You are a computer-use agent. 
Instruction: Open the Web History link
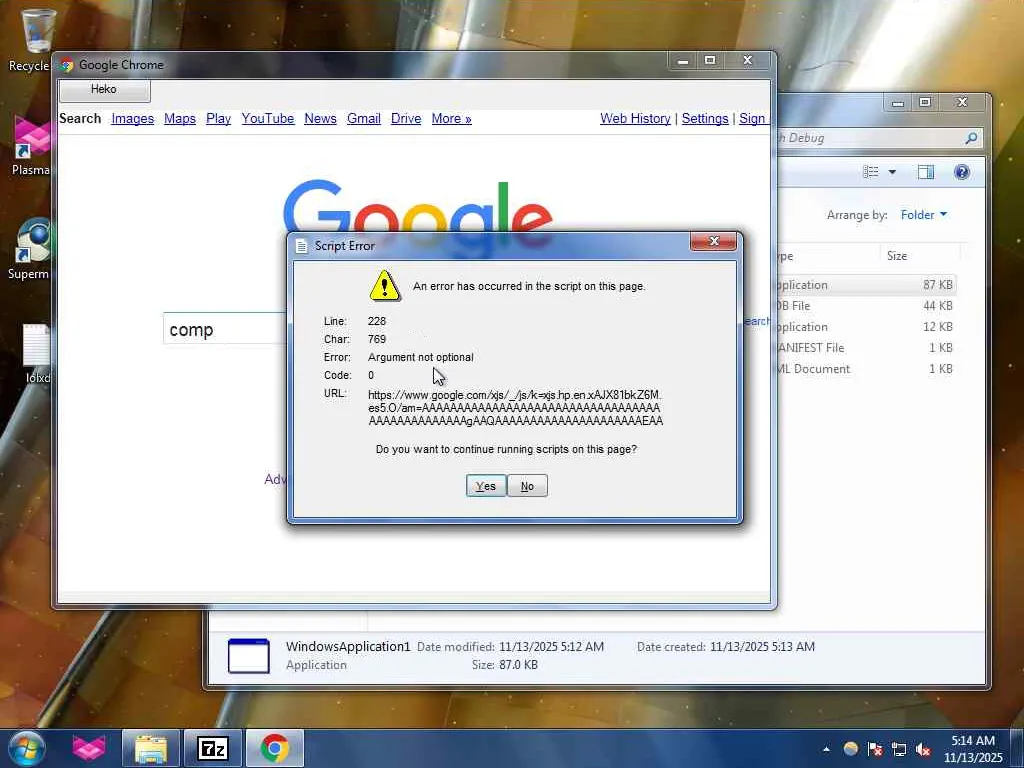point(635,119)
